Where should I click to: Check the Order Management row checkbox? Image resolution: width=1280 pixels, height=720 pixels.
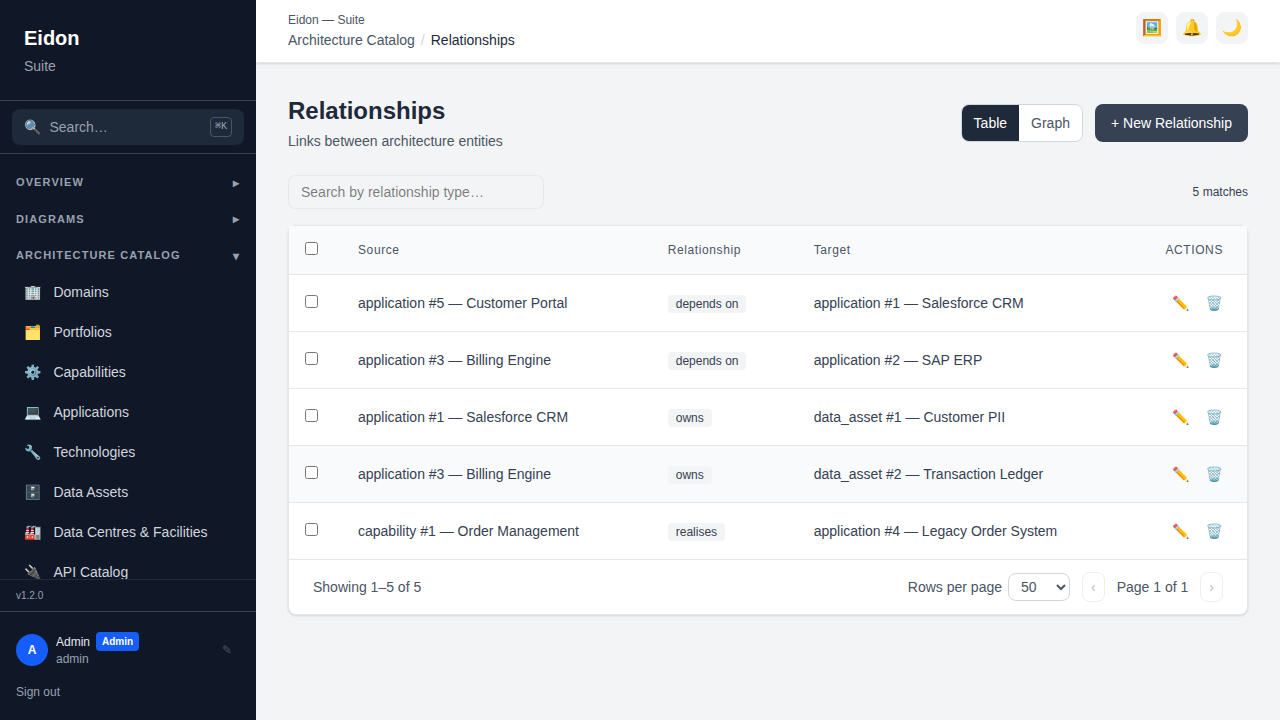click(x=311, y=529)
